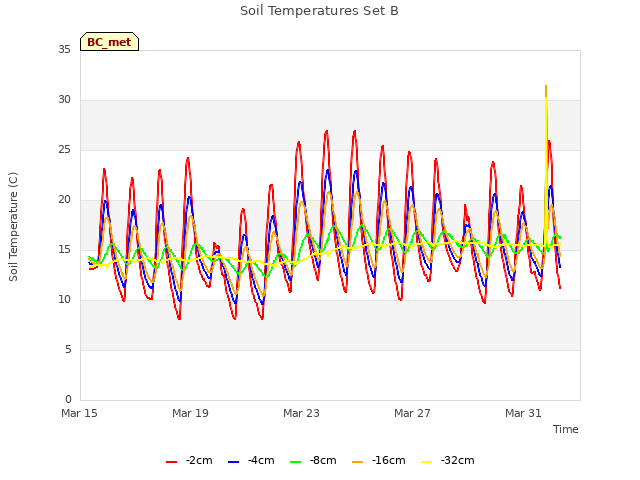Click the 25 y-axis tick label
The image size is (640, 480).
point(64,150)
